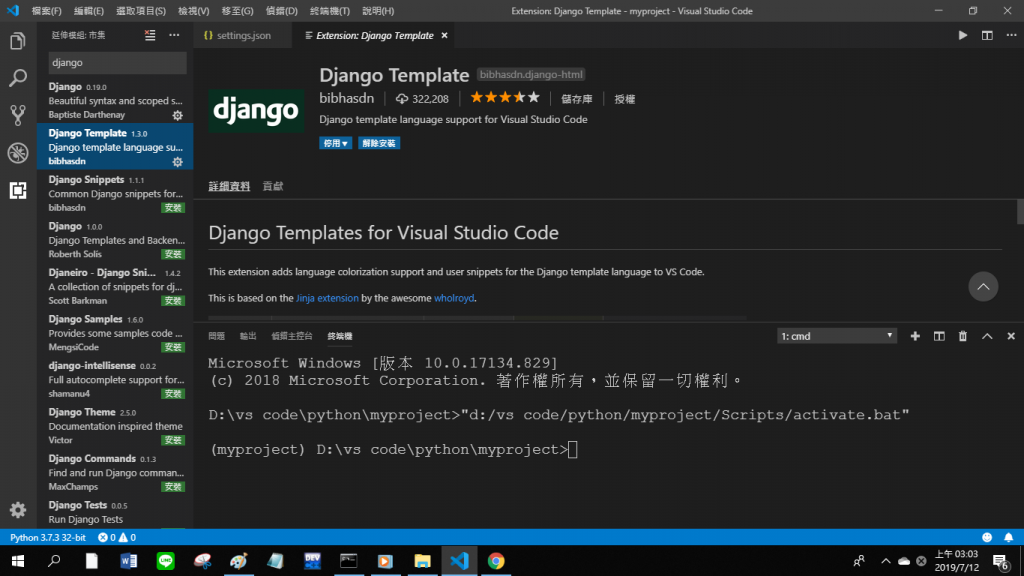Image resolution: width=1024 pixels, height=576 pixels.
Task: Switch to Problems tab in bottom panel
Action: (216, 336)
